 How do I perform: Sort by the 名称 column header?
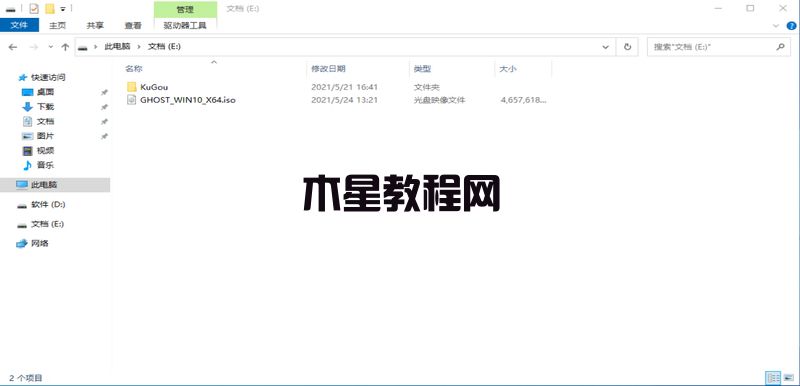coord(134,69)
